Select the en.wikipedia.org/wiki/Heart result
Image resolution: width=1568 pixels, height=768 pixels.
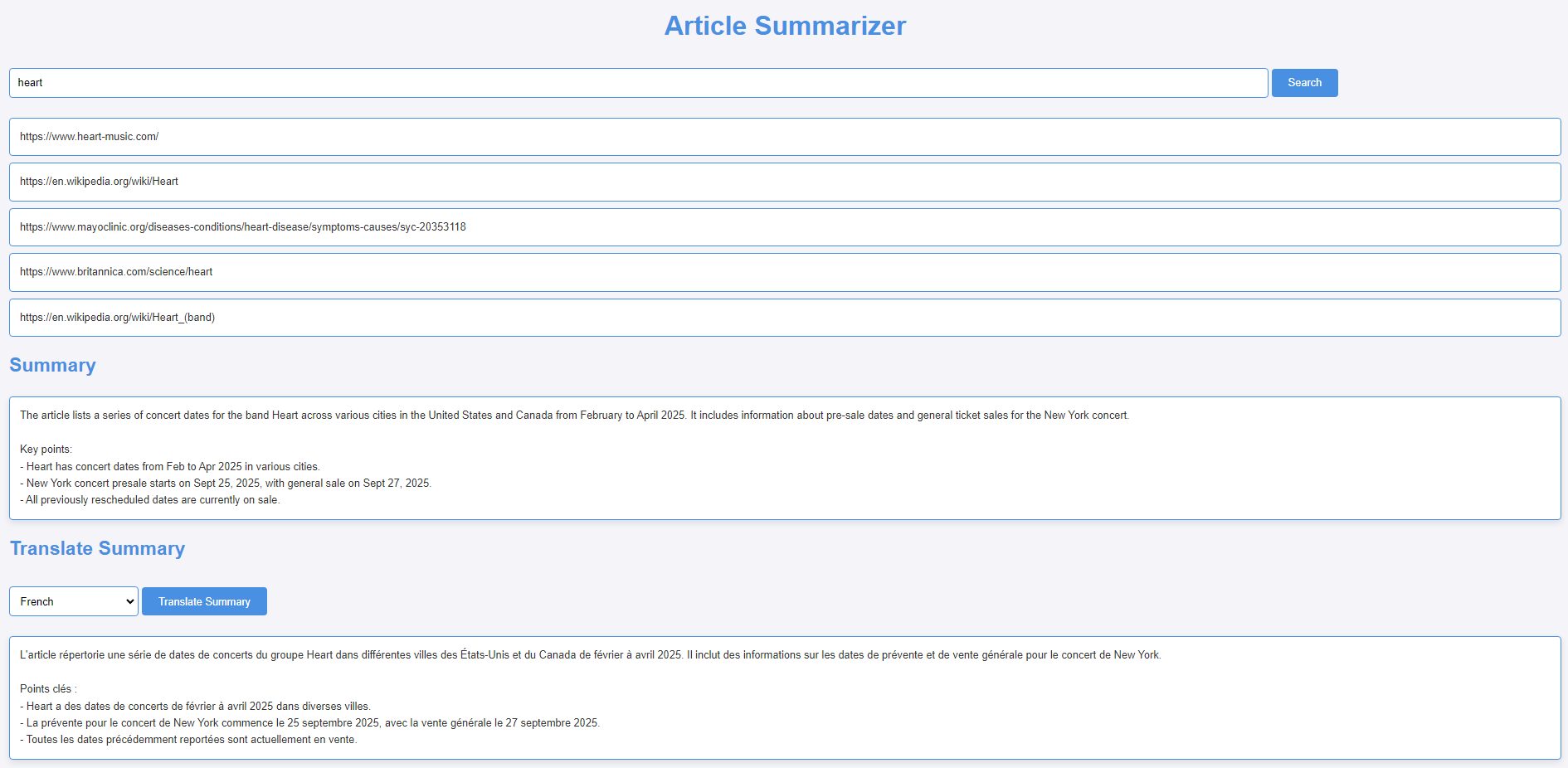tap(785, 182)
